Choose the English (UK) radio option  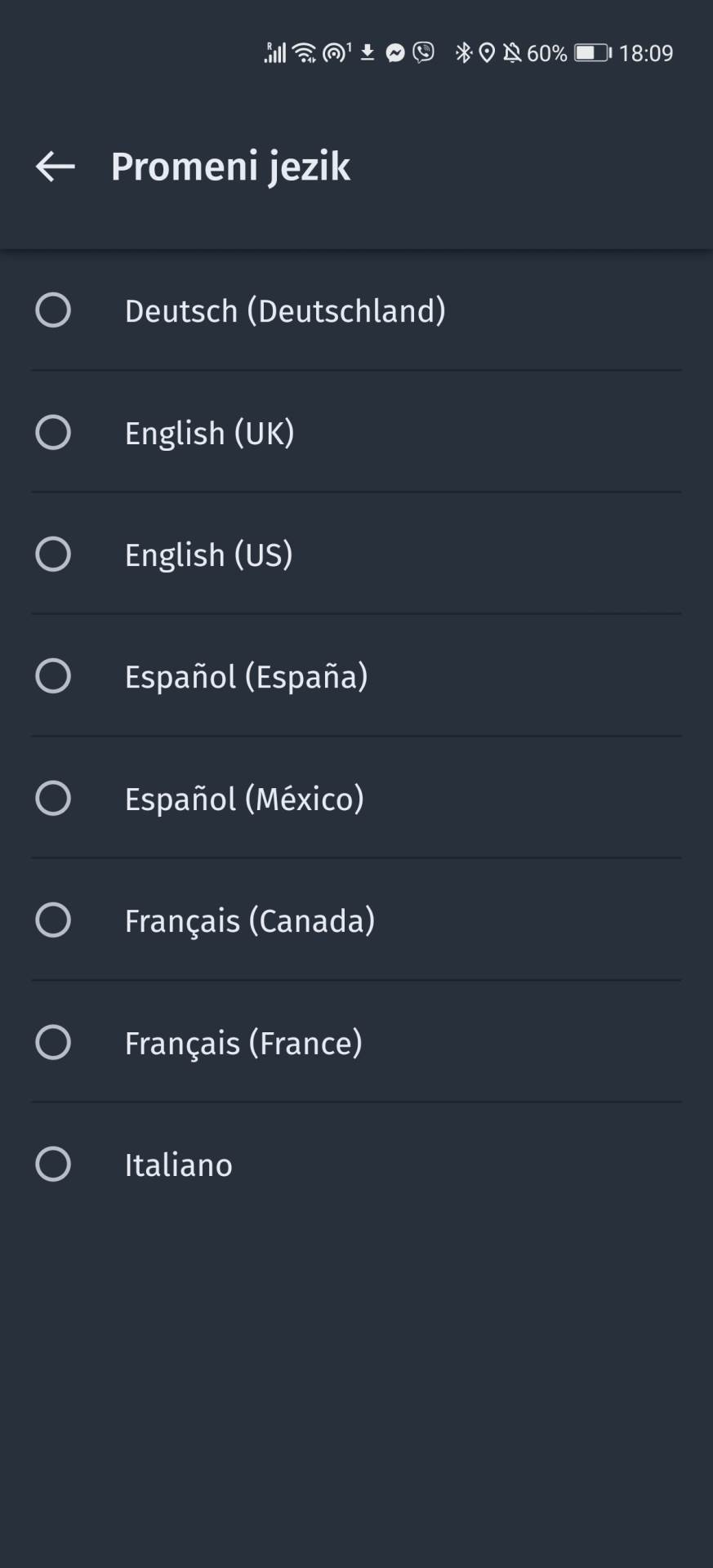click(53, 432)
